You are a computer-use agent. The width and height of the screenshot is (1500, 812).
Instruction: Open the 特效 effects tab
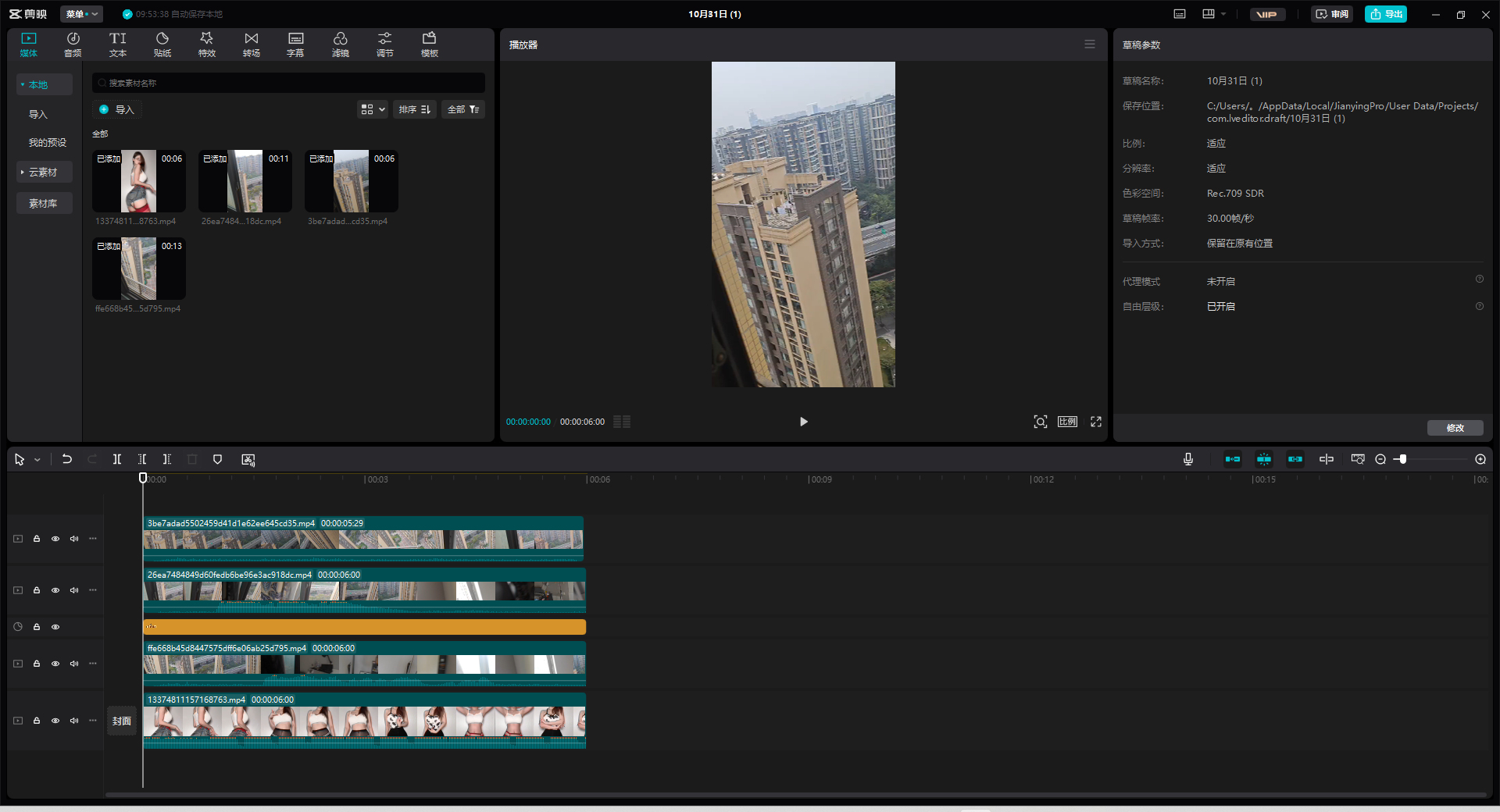click(x=206, y=45)
